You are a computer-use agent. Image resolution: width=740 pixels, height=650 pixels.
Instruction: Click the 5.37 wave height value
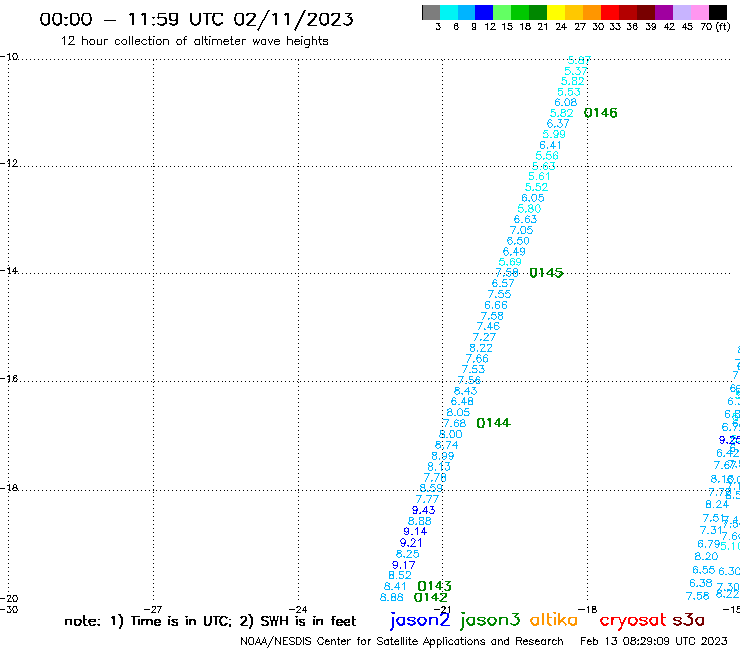[x=576, y=71]
